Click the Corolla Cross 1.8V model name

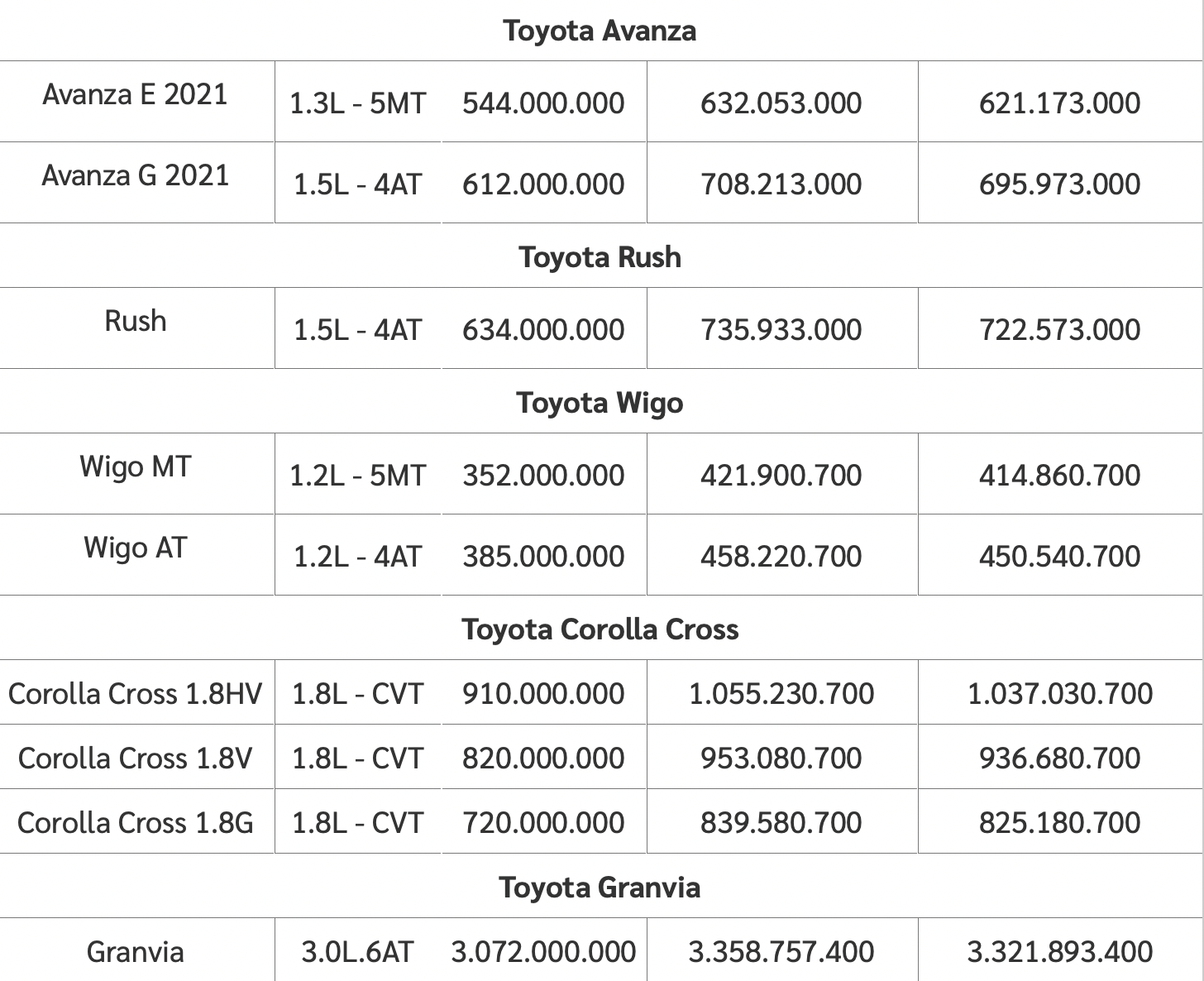[135, 758]
